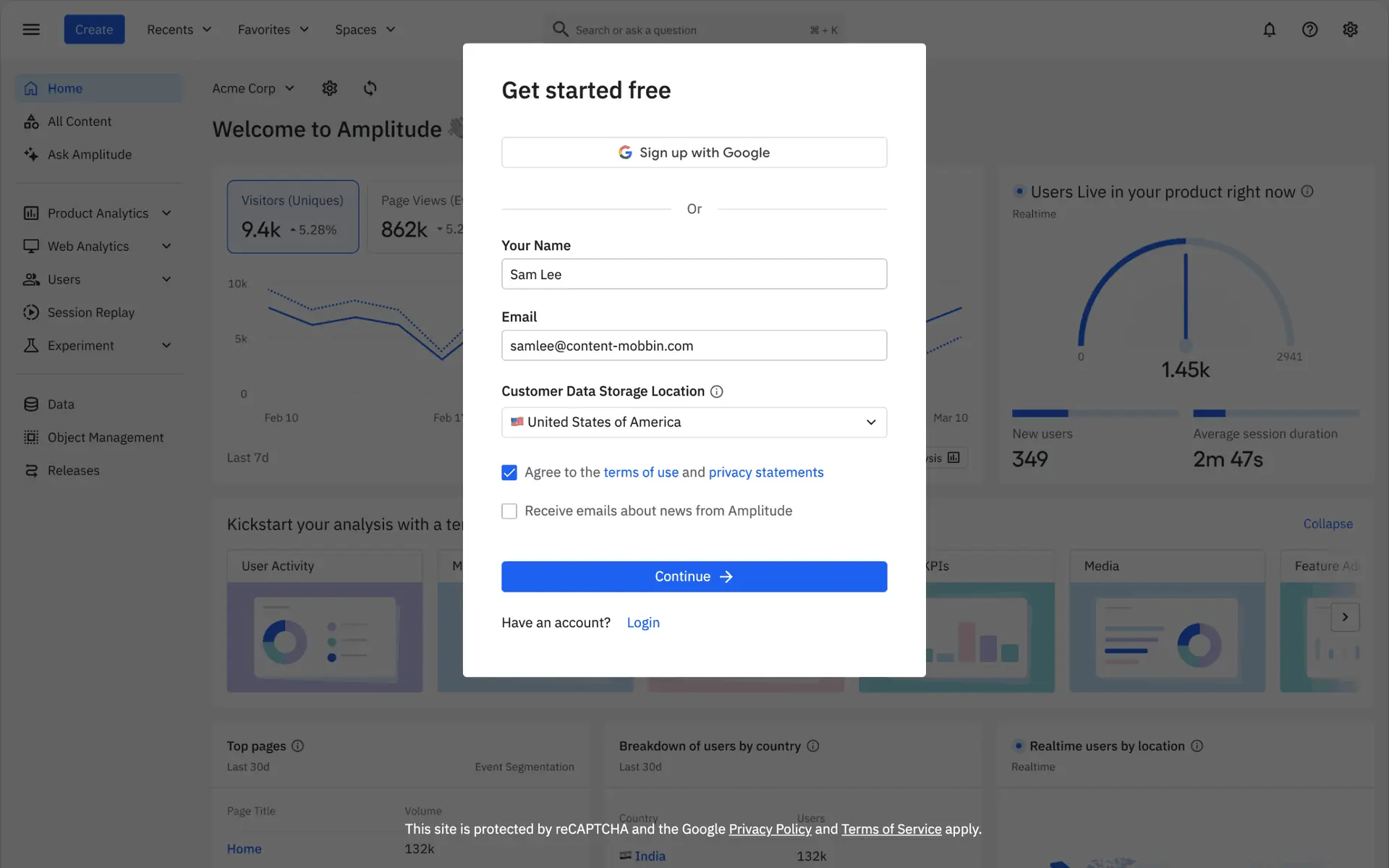
Task: Open the dashboard settings gear near Acme Corp
Action: coord(330,88)
